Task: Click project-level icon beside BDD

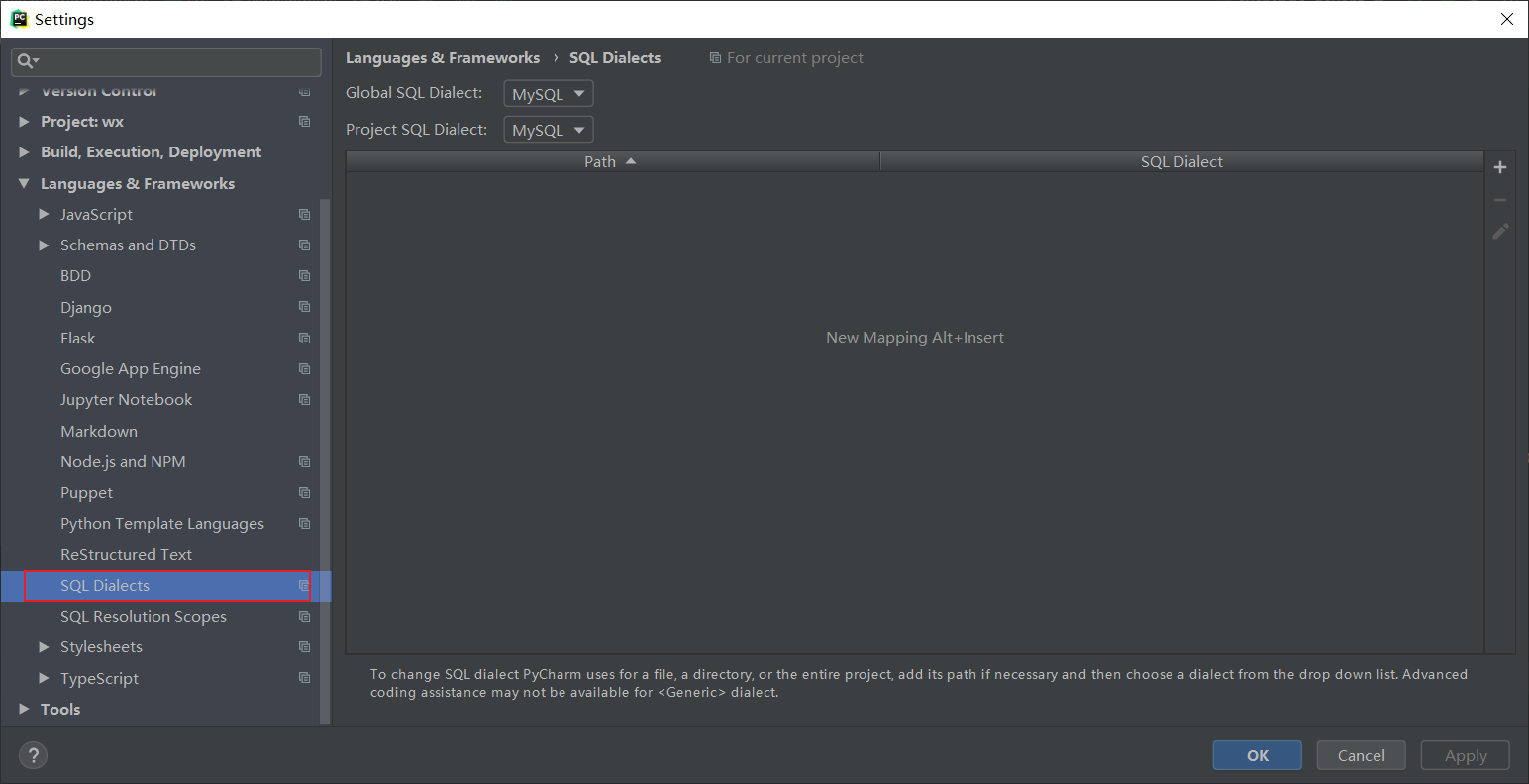Action: pos(305,276)
